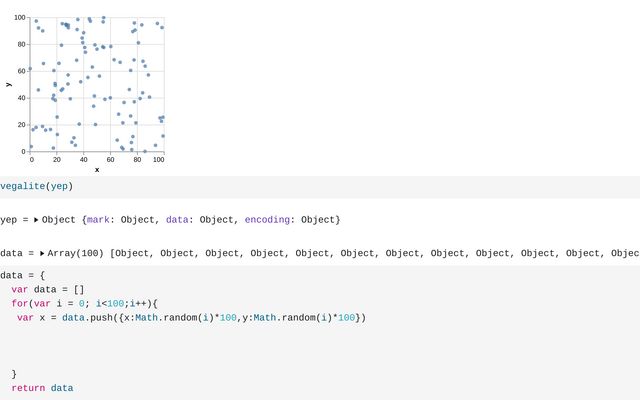Click the 'return data' code line
Image resolution: width=640 pixels, height=400 pixels.
click(43, 388)
